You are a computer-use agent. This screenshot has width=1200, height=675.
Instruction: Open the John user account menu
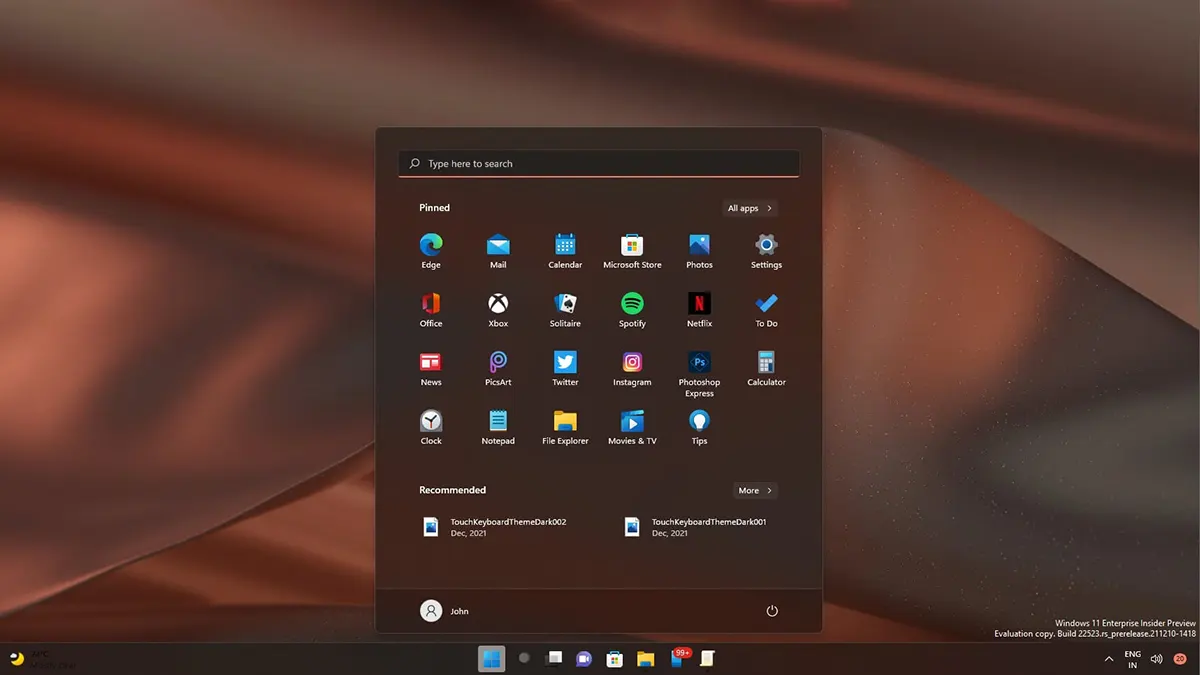tap(445, 611)
